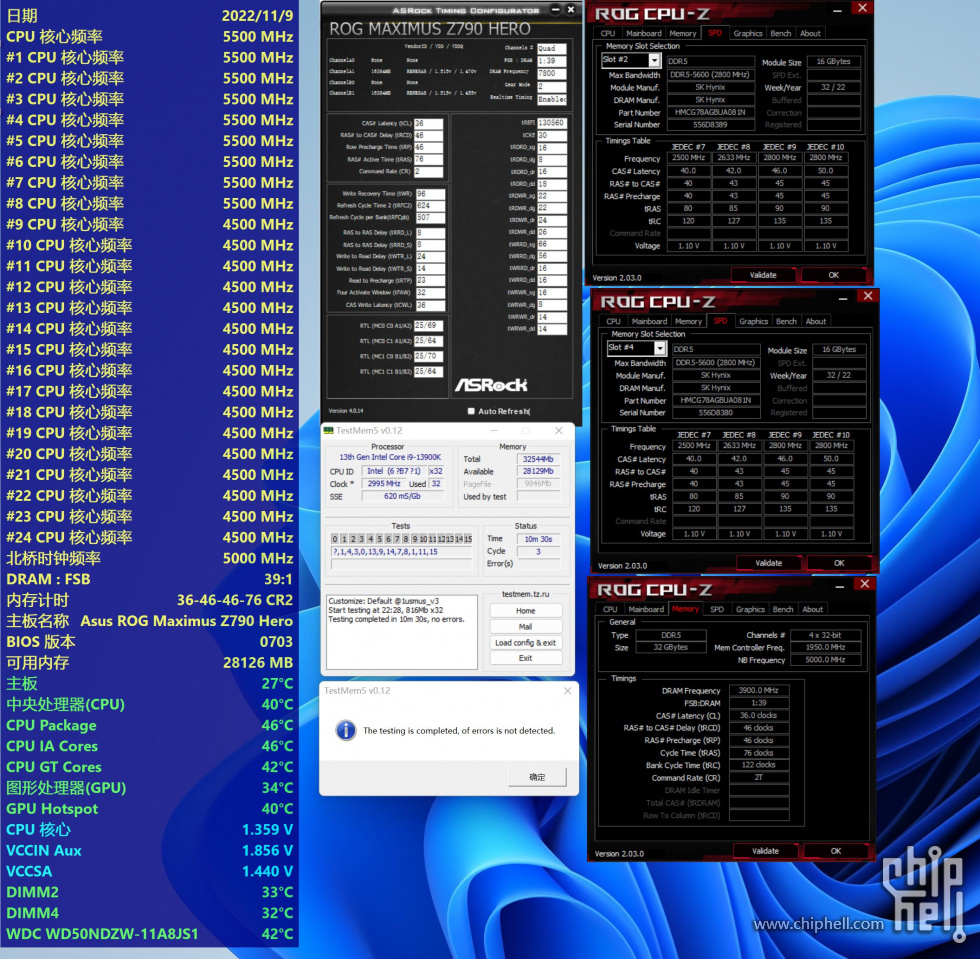Click the DRAM Frequency field showing 7800

(552, 73)
